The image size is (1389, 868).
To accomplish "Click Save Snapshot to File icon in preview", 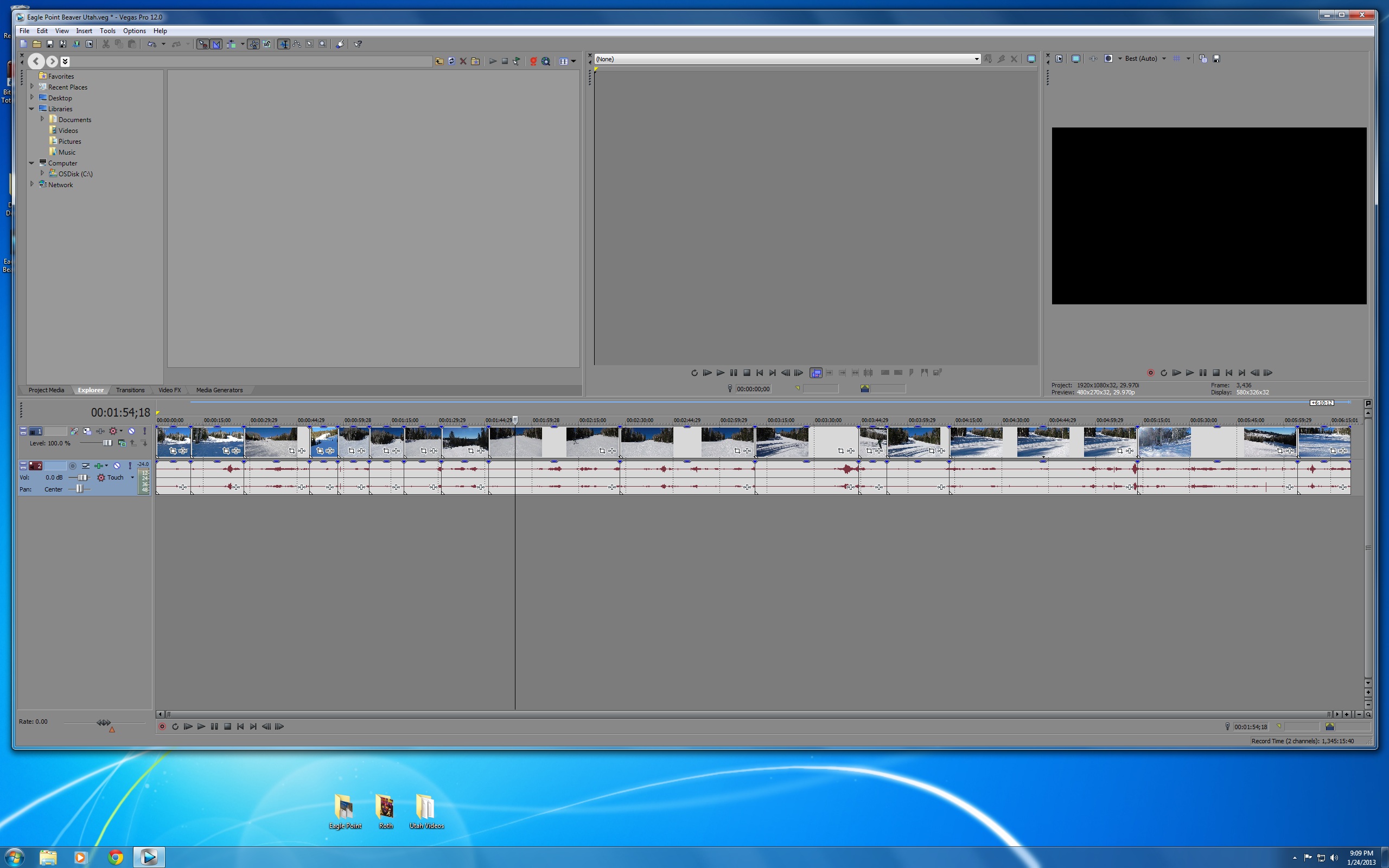I will 1216,59.
